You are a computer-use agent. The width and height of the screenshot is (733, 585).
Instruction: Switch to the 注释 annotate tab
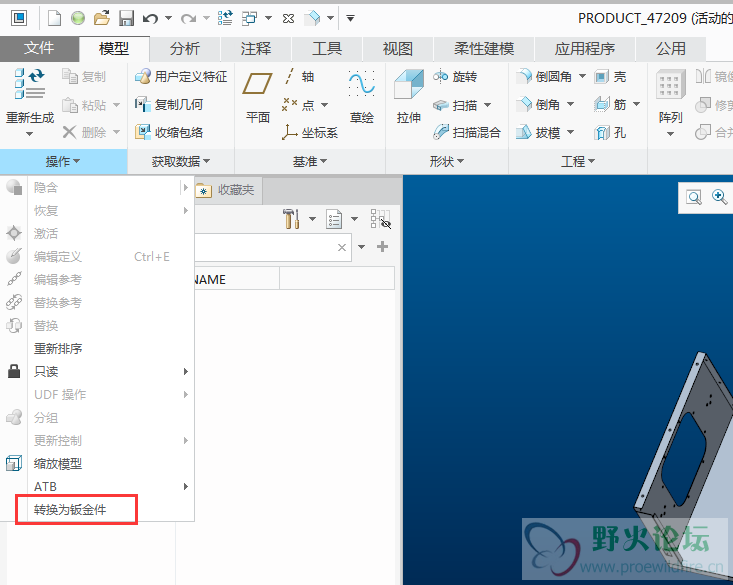click(256, 49)
